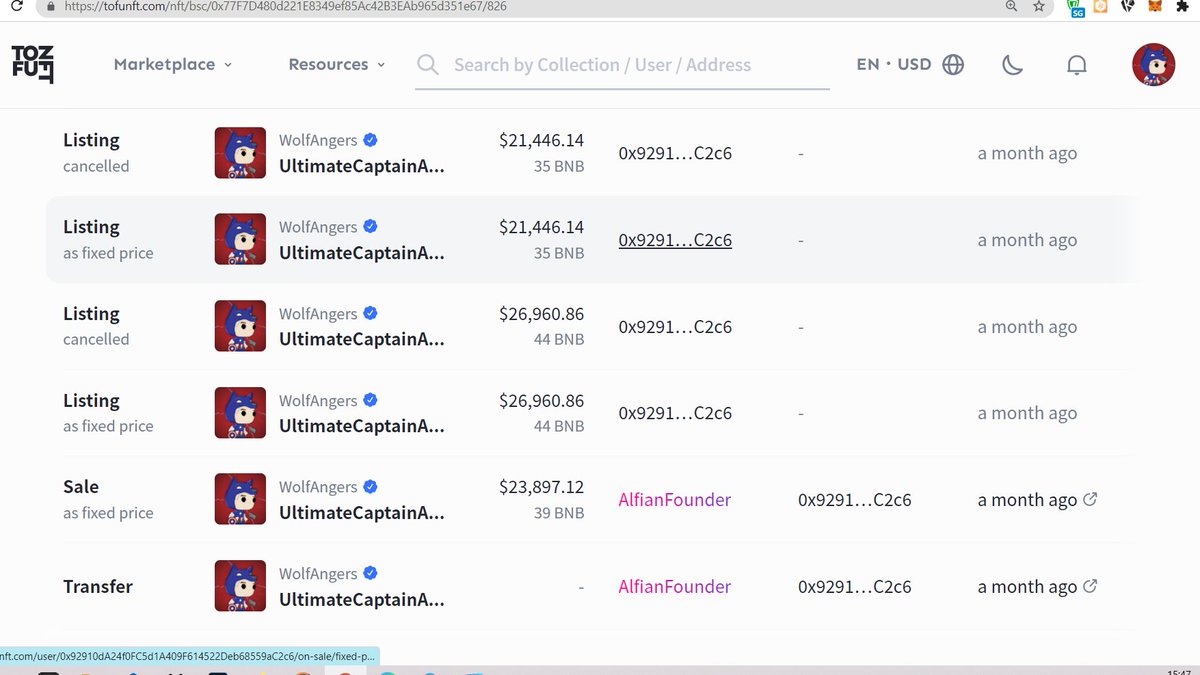The width and height of the screenshot is (1200, 675).
Task: Click $26,960.86 in cancelled listing row
Action: coord(541,314)
